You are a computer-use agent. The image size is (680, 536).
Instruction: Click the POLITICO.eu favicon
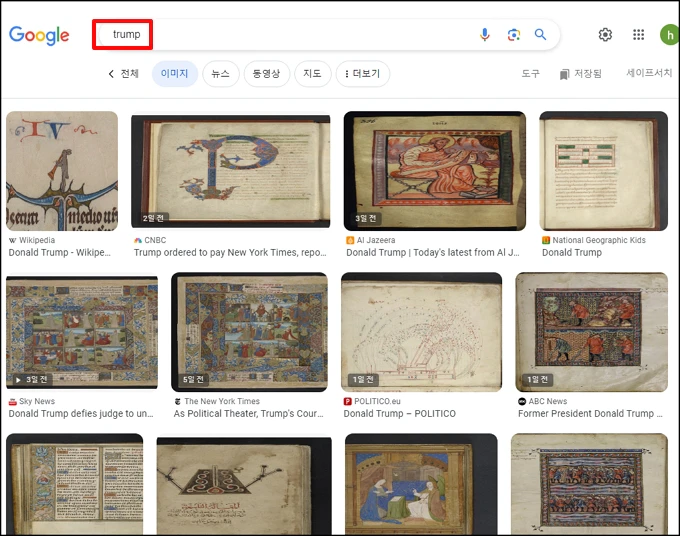pos(347,402)
